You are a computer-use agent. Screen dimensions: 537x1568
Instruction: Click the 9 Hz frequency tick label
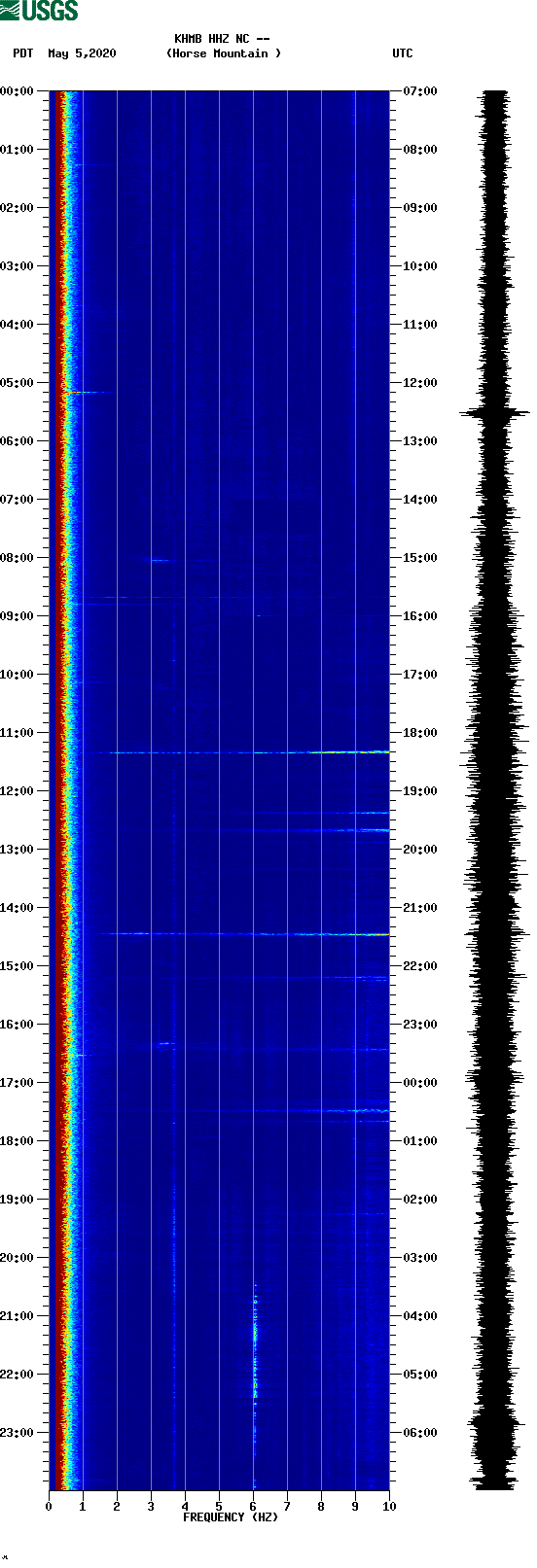click(x=355, y=1507)
